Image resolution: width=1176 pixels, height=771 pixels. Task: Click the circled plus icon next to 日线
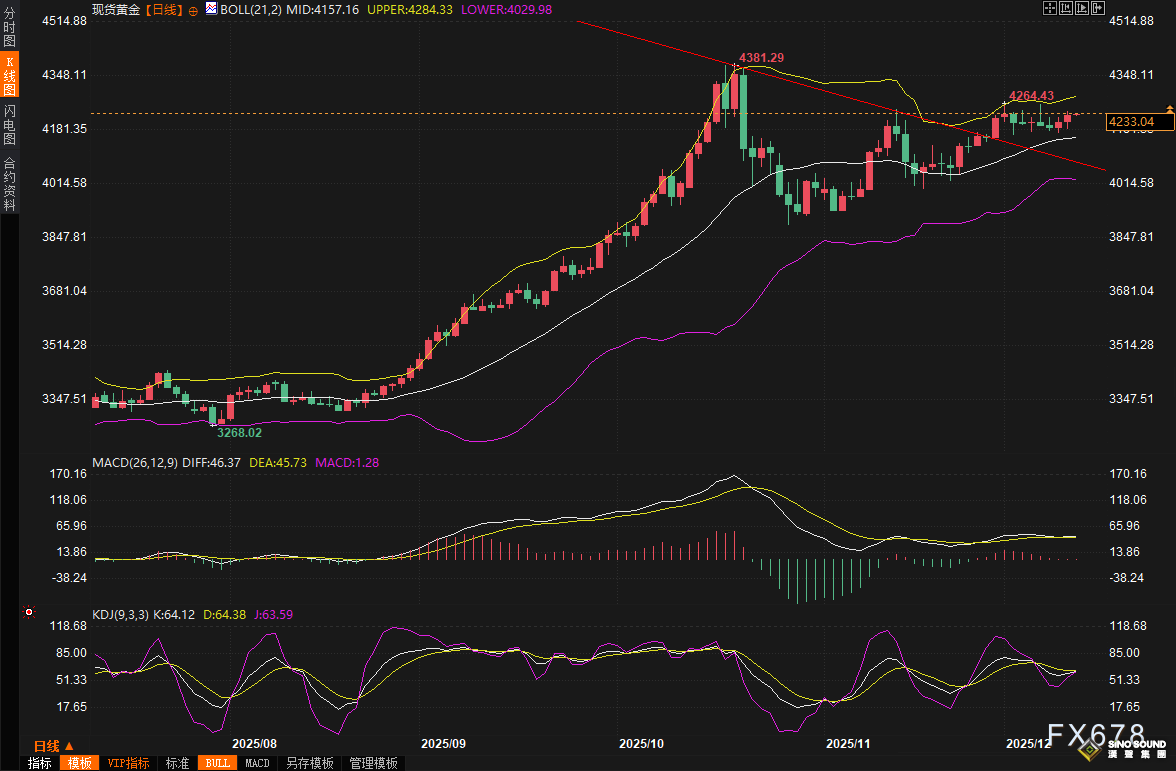[x=193, y=10]
